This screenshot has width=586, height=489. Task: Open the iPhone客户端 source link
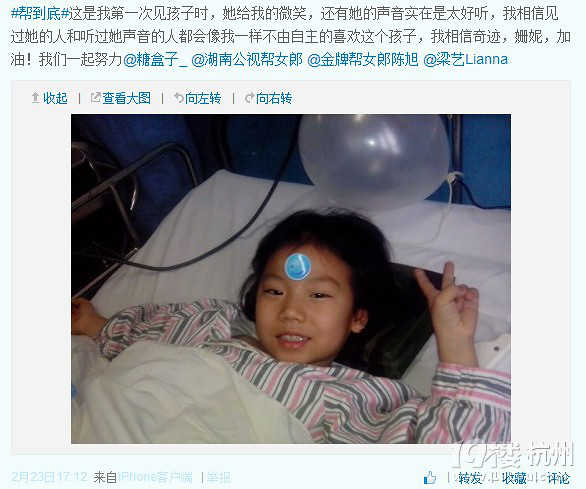click(155, 477)
